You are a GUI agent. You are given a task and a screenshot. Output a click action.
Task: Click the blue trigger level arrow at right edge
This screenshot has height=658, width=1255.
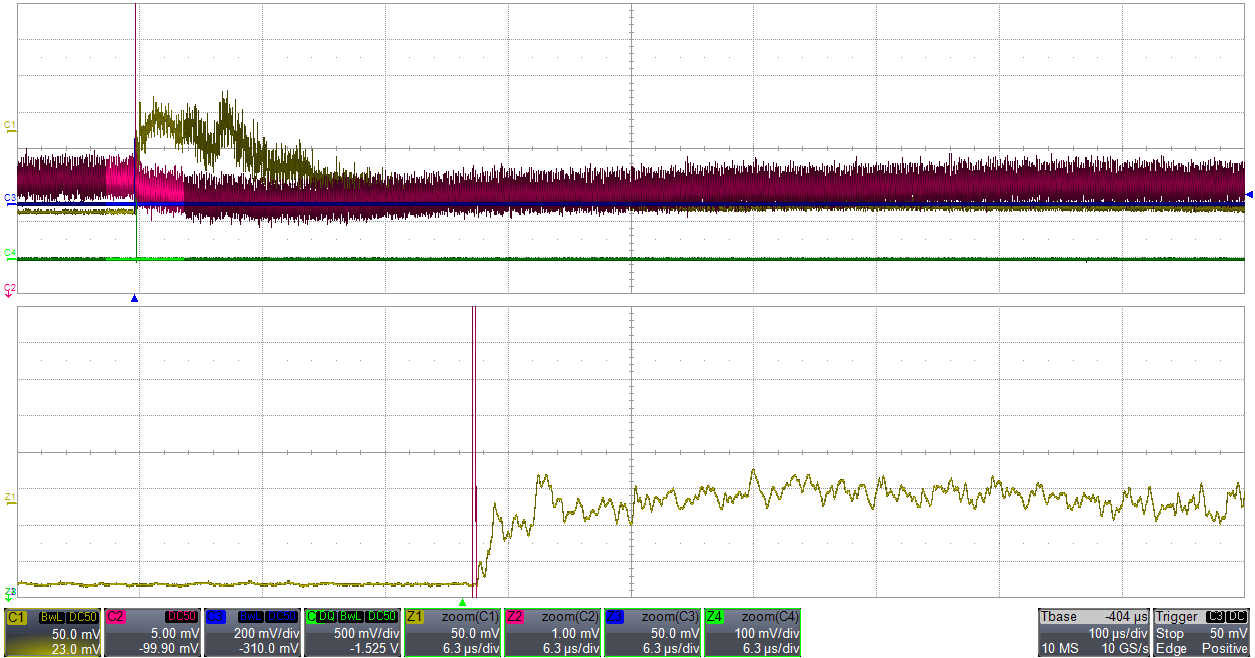click(x=1248, y=194)
